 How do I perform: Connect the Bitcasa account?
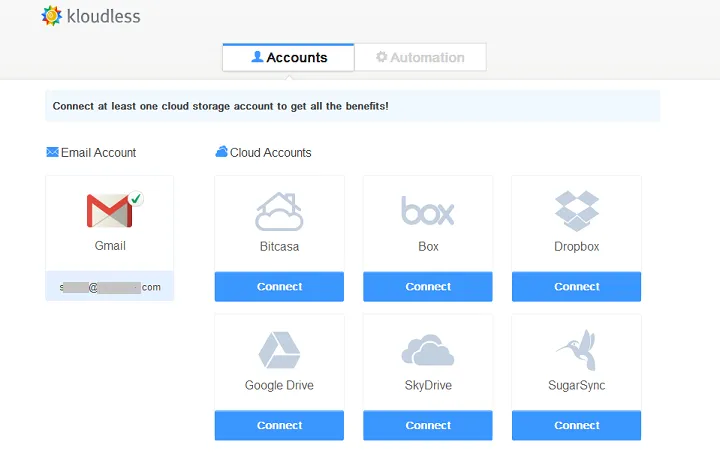[279, 287]
